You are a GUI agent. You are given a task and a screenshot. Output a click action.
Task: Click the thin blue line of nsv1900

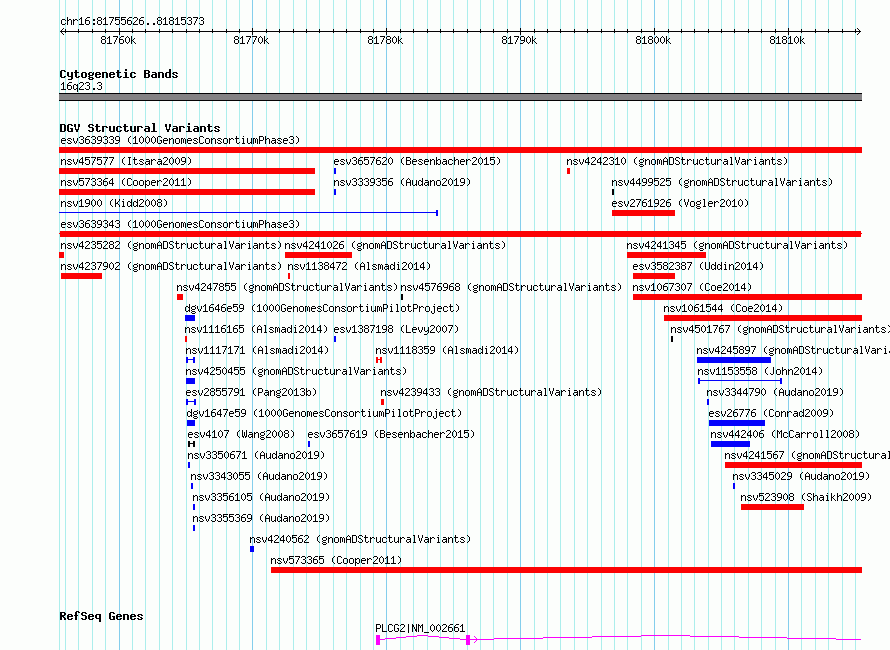coord(248,213)
